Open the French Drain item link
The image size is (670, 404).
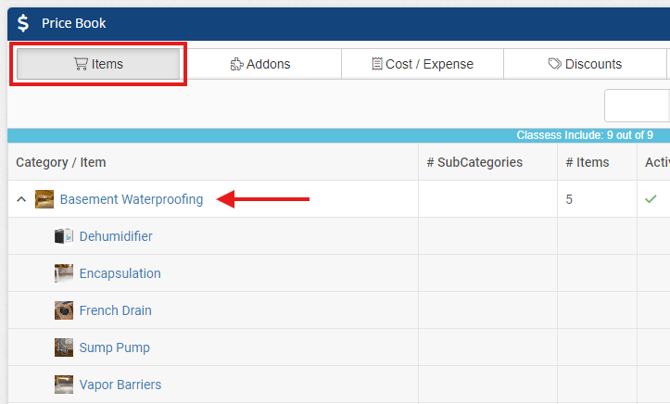(115, 310)
